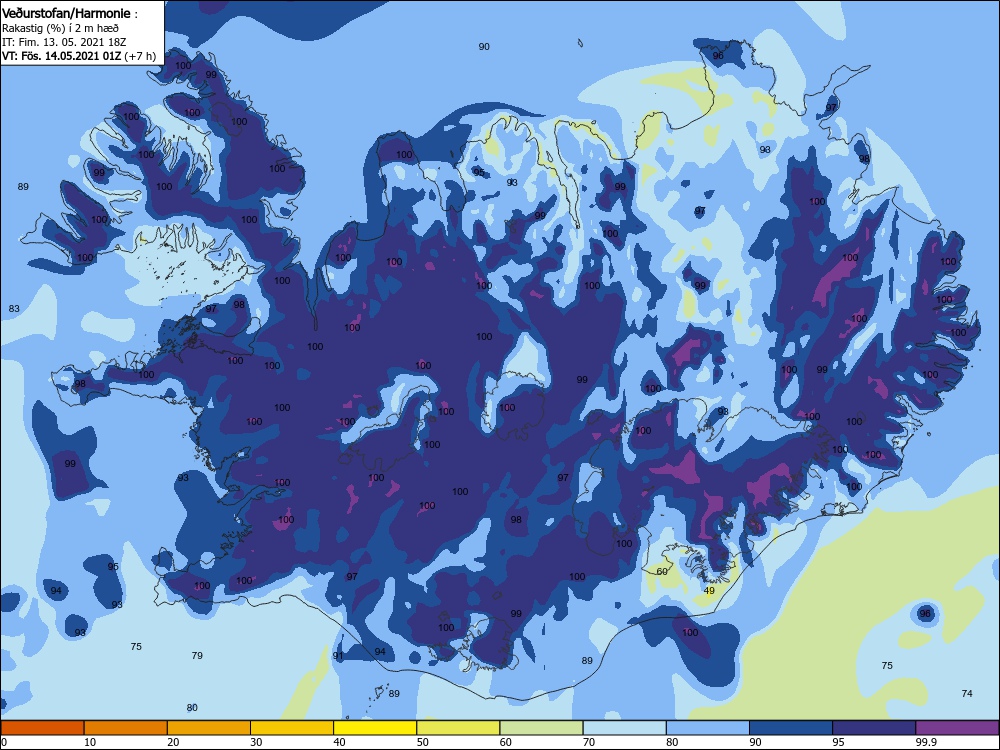Click the orange 10–20 legend swatch
The width and height of the screenshot is (1000, 750).
tap(126, 728)
